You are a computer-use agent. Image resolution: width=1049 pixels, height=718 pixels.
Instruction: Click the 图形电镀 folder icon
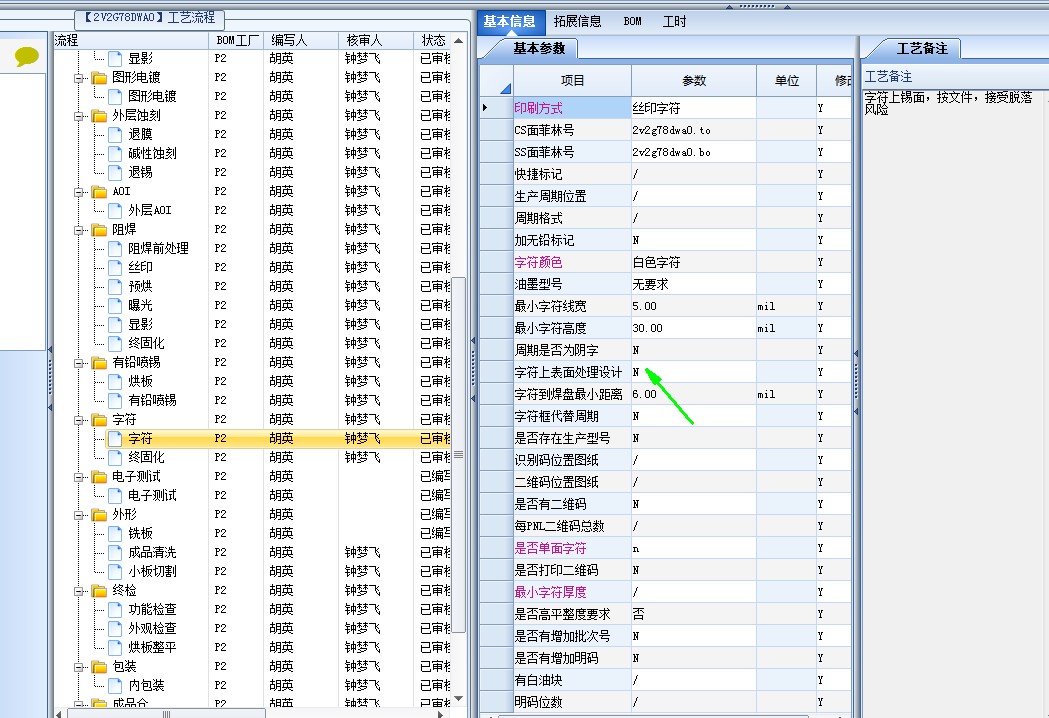click(x=99, y=78)
